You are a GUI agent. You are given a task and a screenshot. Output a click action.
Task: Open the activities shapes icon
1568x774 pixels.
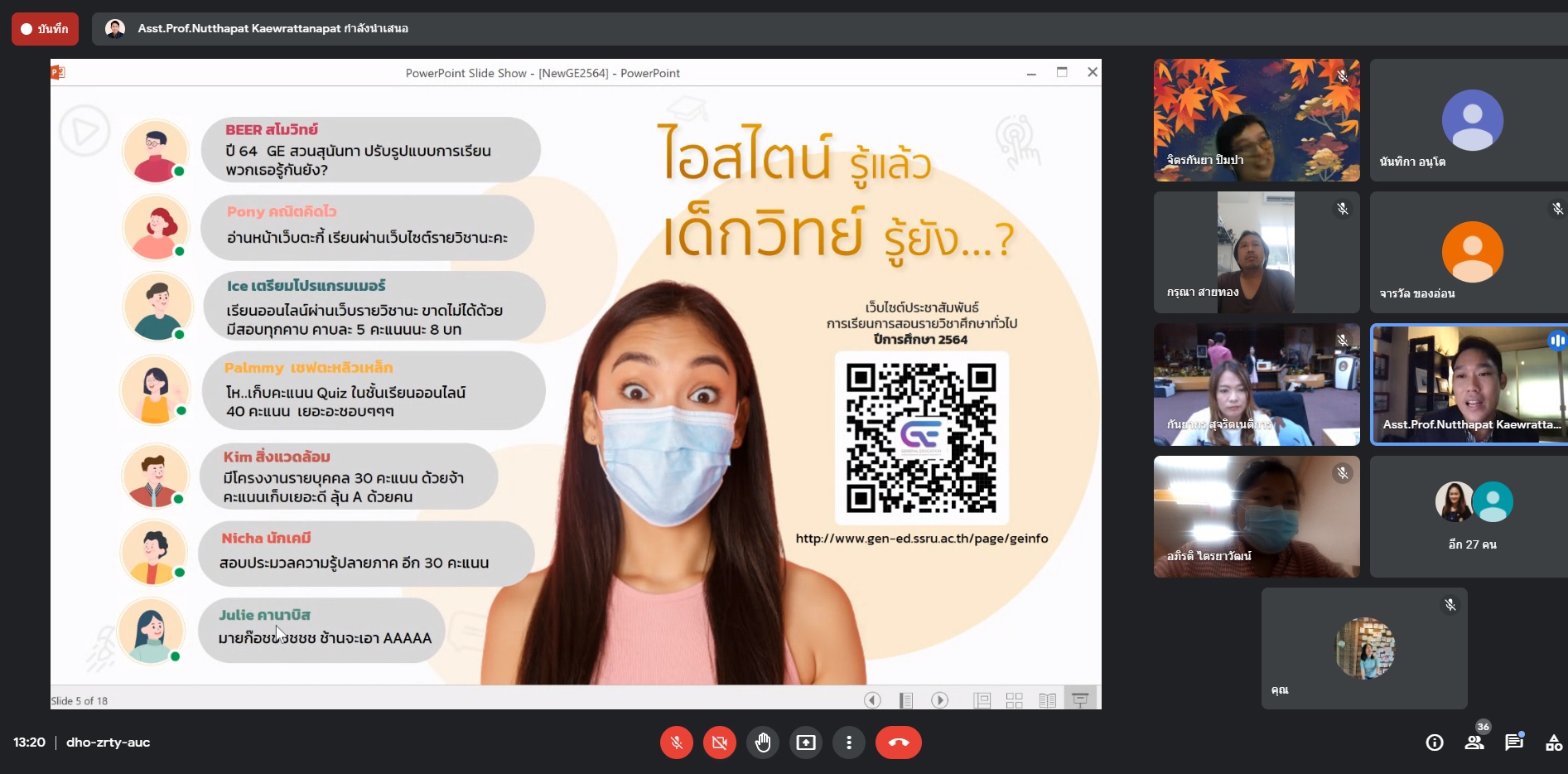pos(1553,743)
